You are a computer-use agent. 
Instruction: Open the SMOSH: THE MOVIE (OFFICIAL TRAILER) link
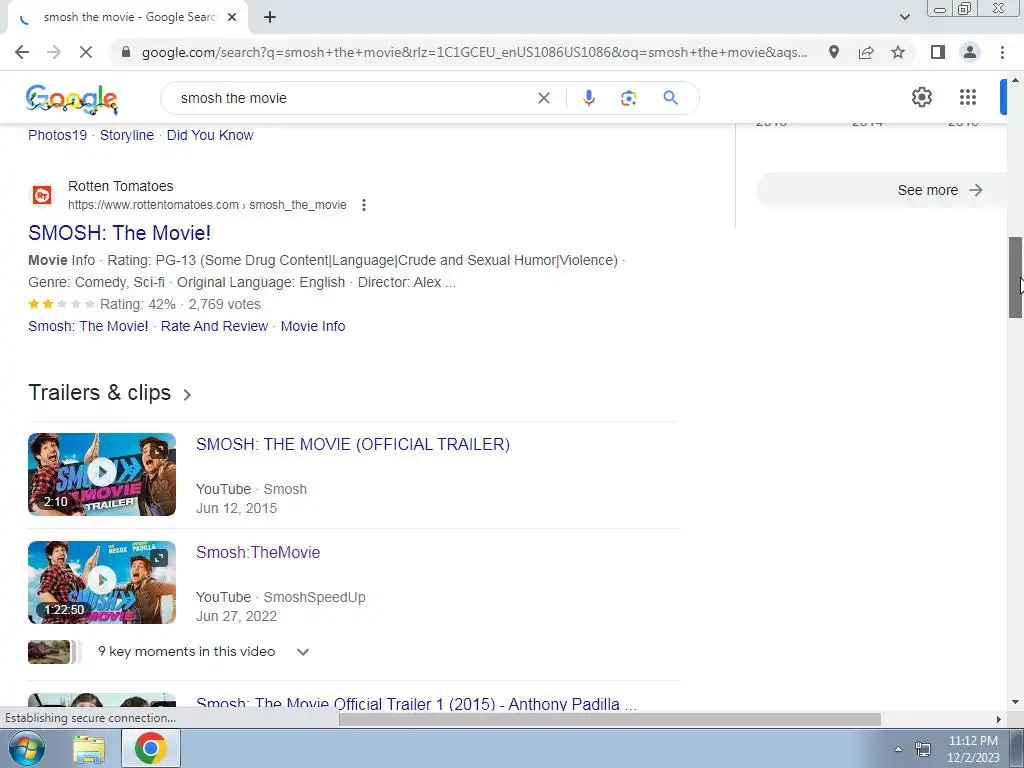pos(353,444)
